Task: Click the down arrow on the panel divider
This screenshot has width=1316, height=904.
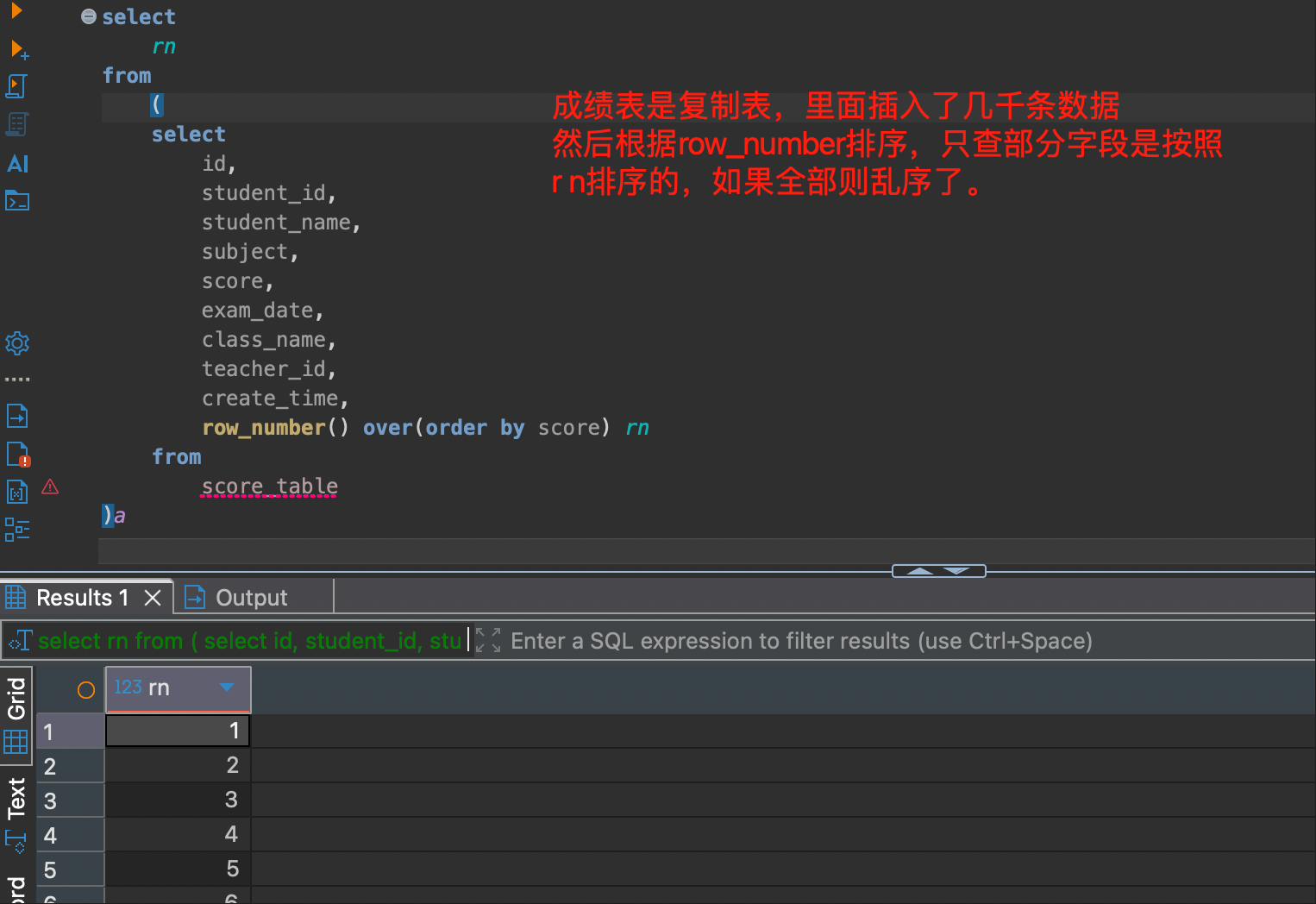Action: [956, 571]
